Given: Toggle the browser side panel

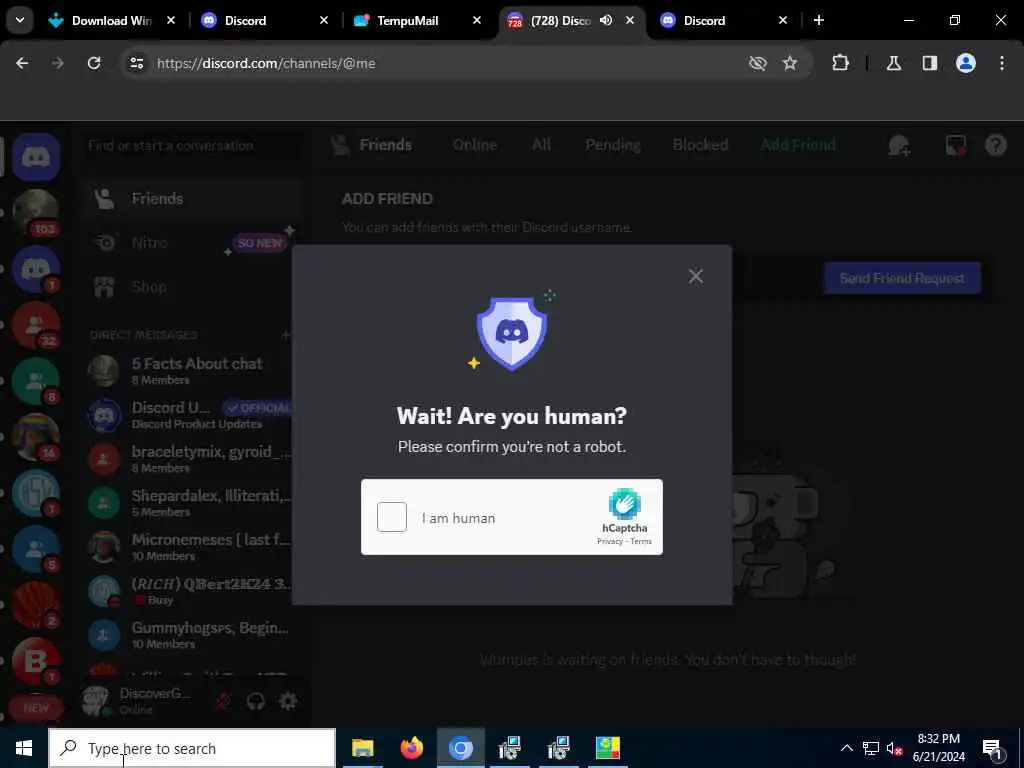Looking at the screenshot, I should click(930, 63).
